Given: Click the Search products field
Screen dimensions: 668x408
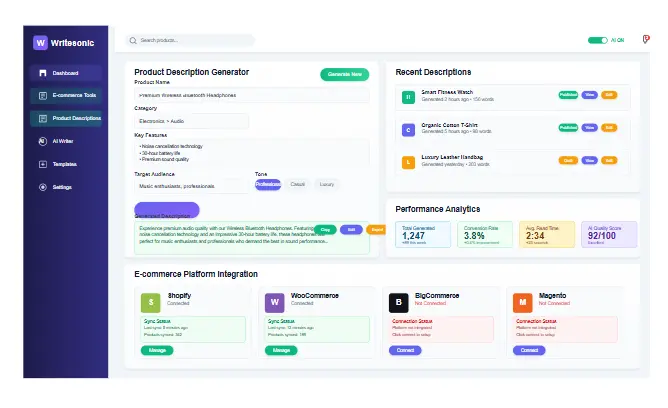Looking at the screenshot, I should (x=190, y=40).
